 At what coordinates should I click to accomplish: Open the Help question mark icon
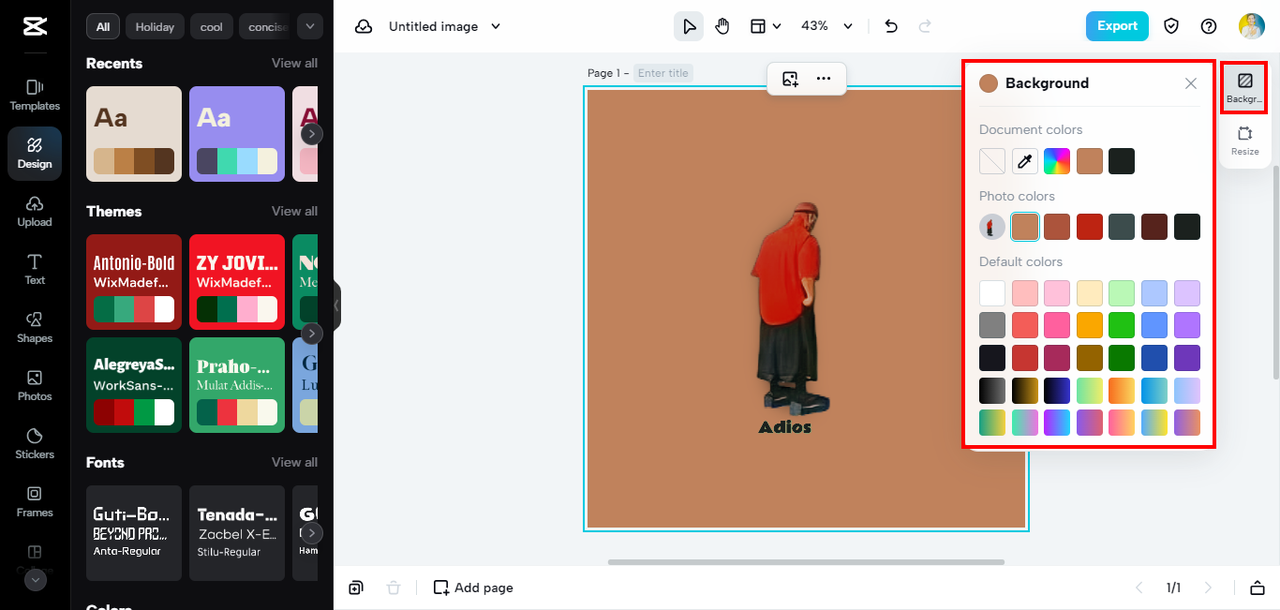coord(1209,26)
